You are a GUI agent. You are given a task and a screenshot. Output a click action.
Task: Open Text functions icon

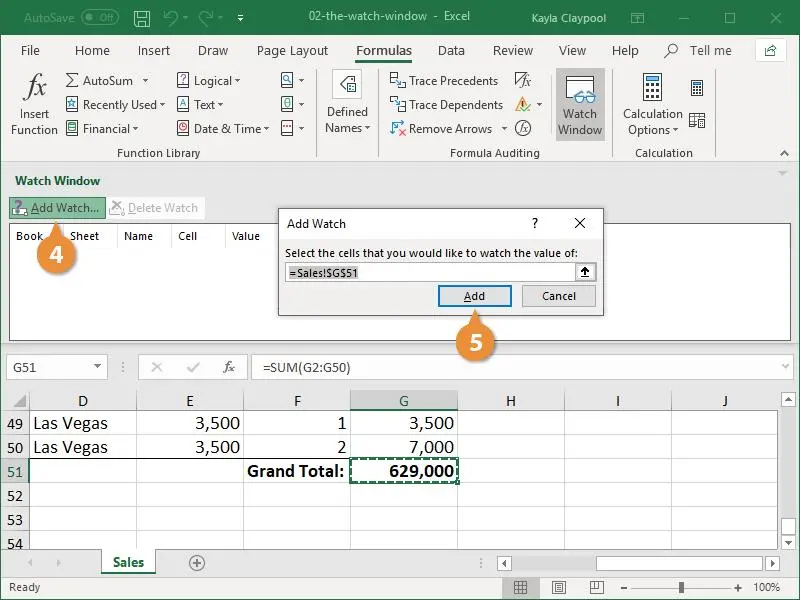point(183,104)
